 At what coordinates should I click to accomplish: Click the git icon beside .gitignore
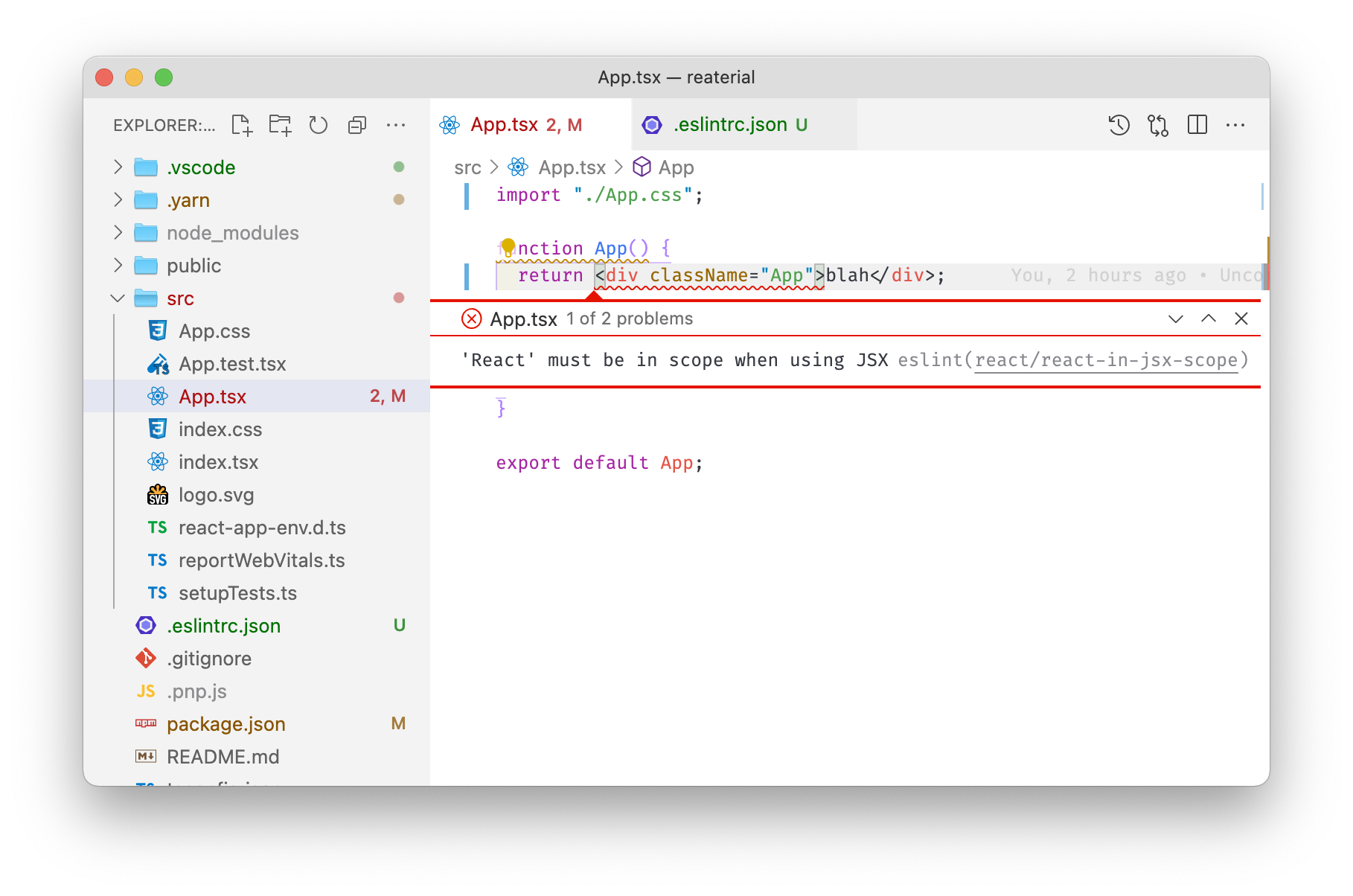click(146, 659)
